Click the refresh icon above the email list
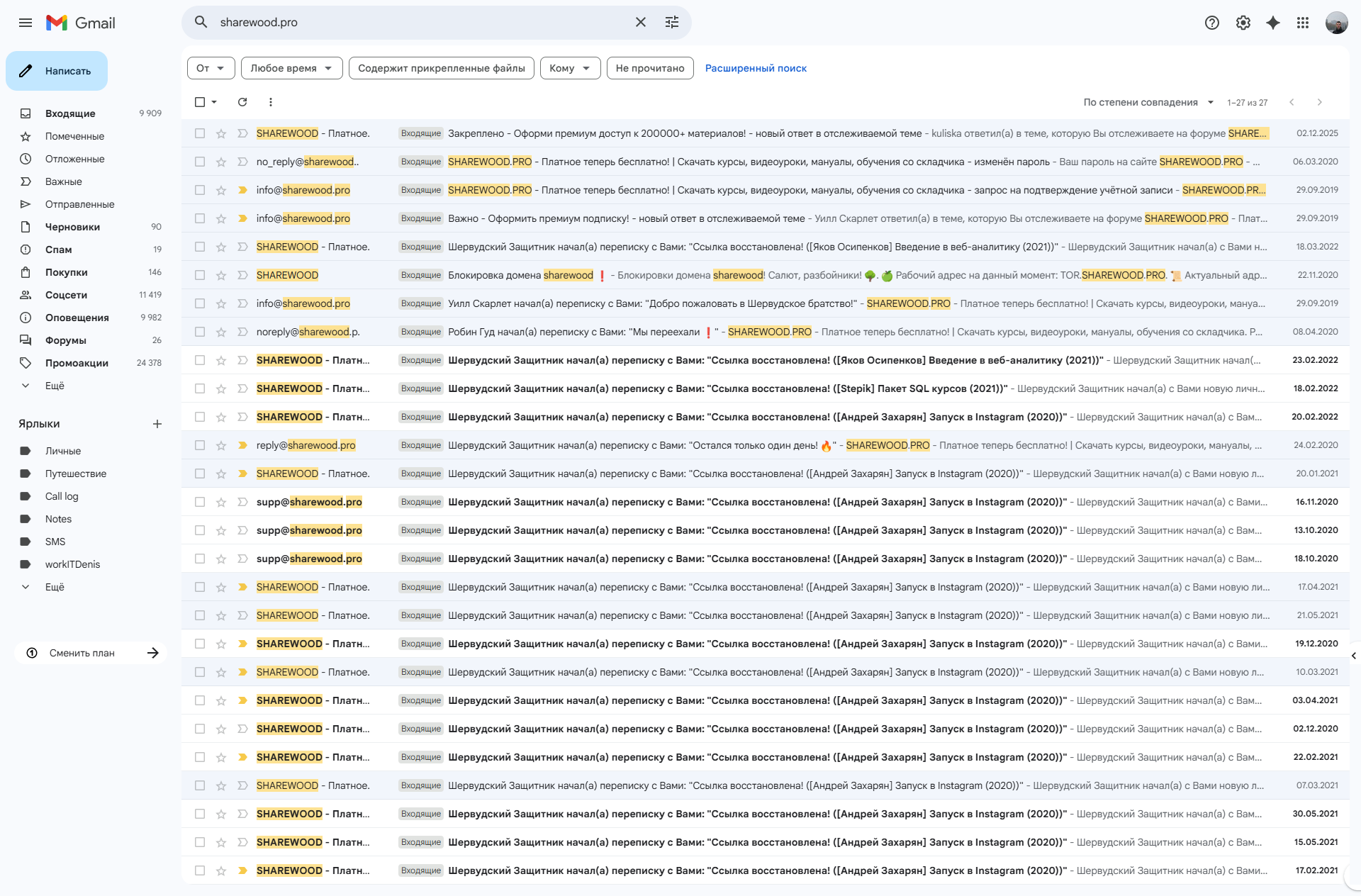Screen dimensions: 1361x896 [x=242, y=102]
